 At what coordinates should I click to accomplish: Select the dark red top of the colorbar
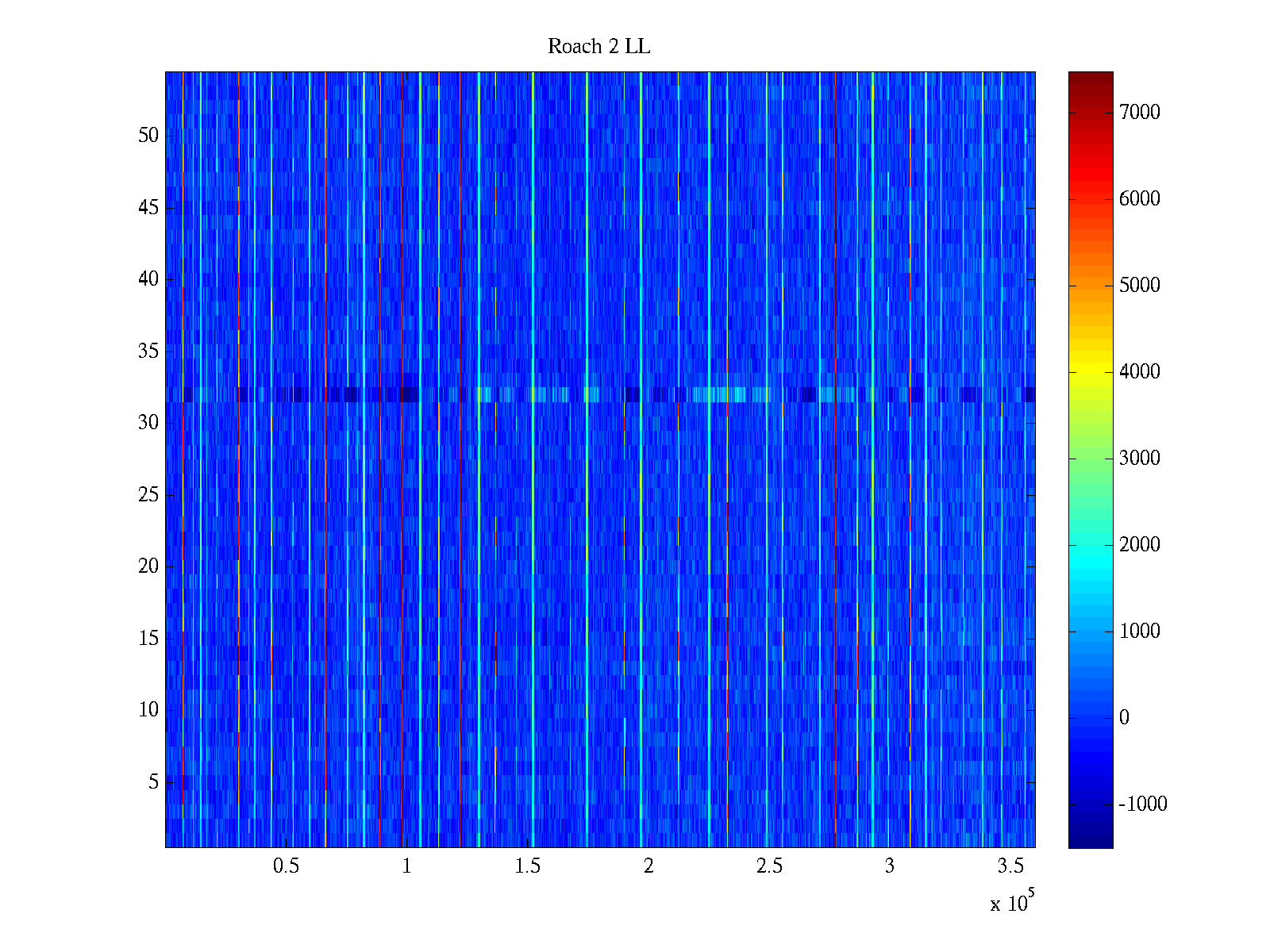(1091, 78)
